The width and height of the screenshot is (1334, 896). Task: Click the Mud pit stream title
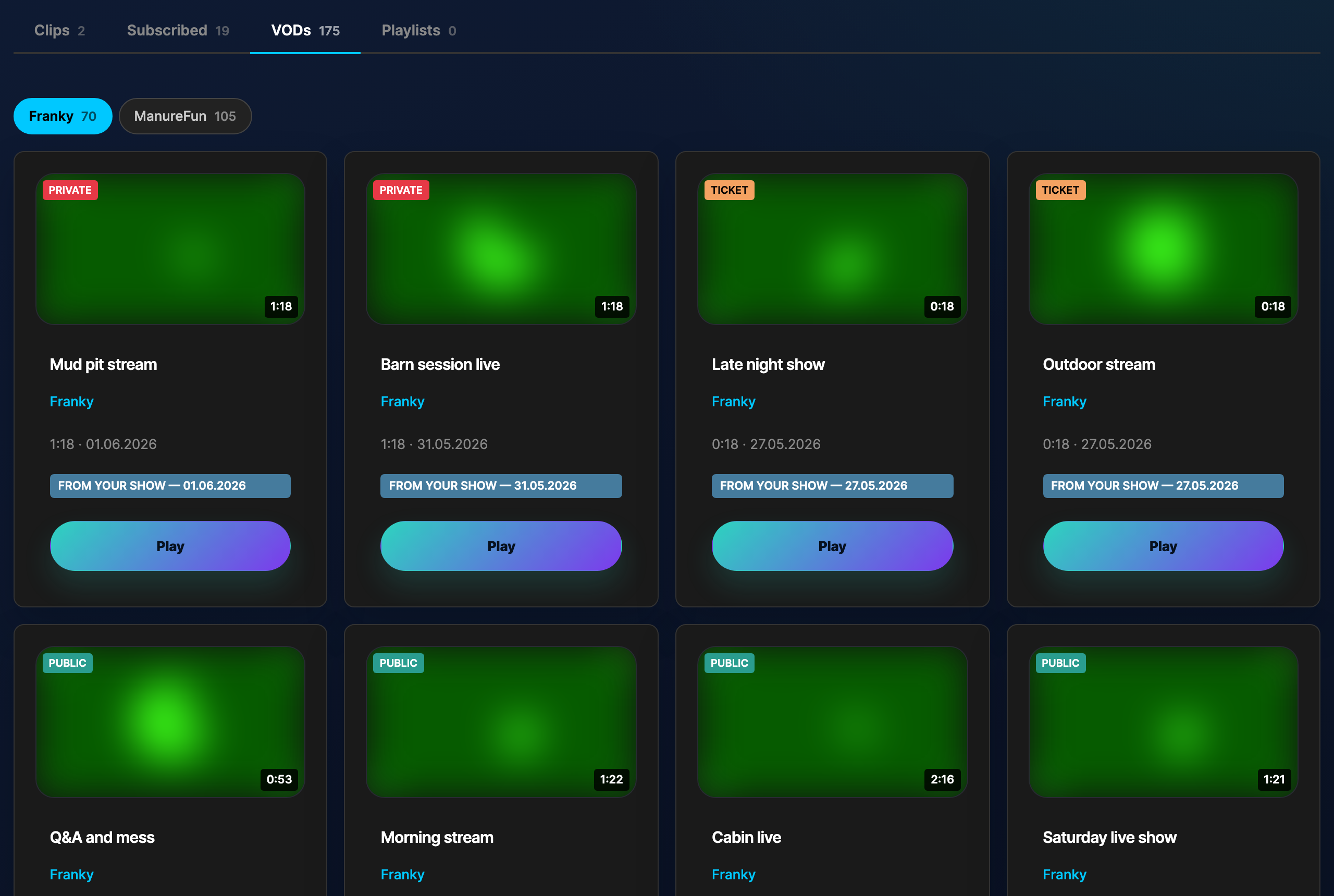coord(104,365)
